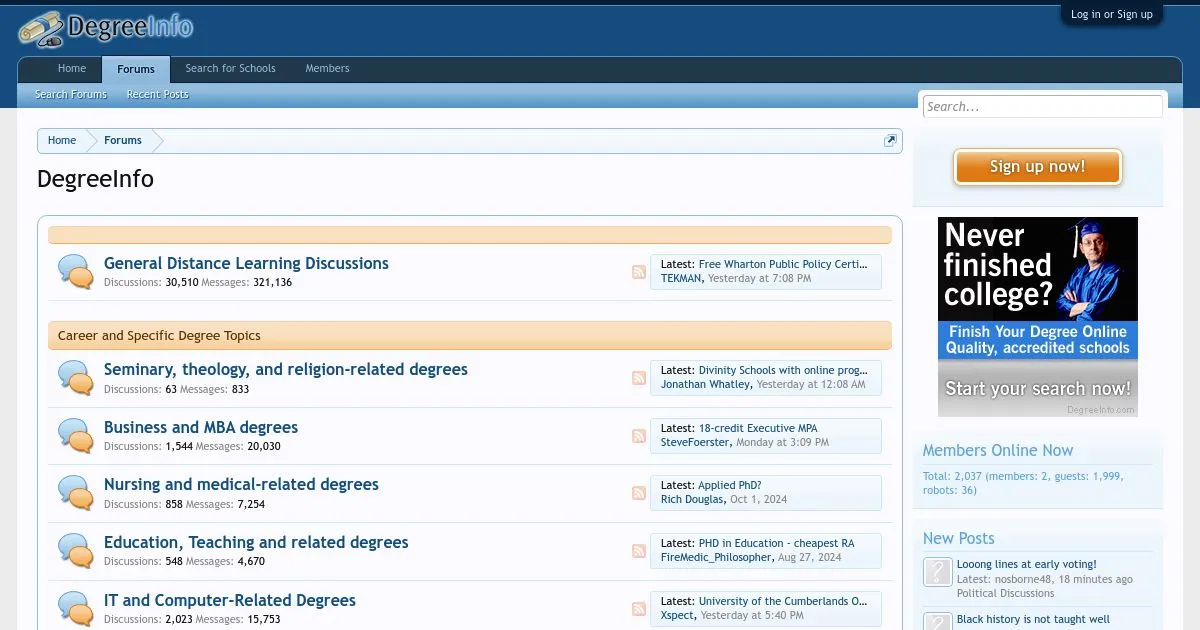
Task: Open latest post 18-credit Executive MPA
Action: 757,428
